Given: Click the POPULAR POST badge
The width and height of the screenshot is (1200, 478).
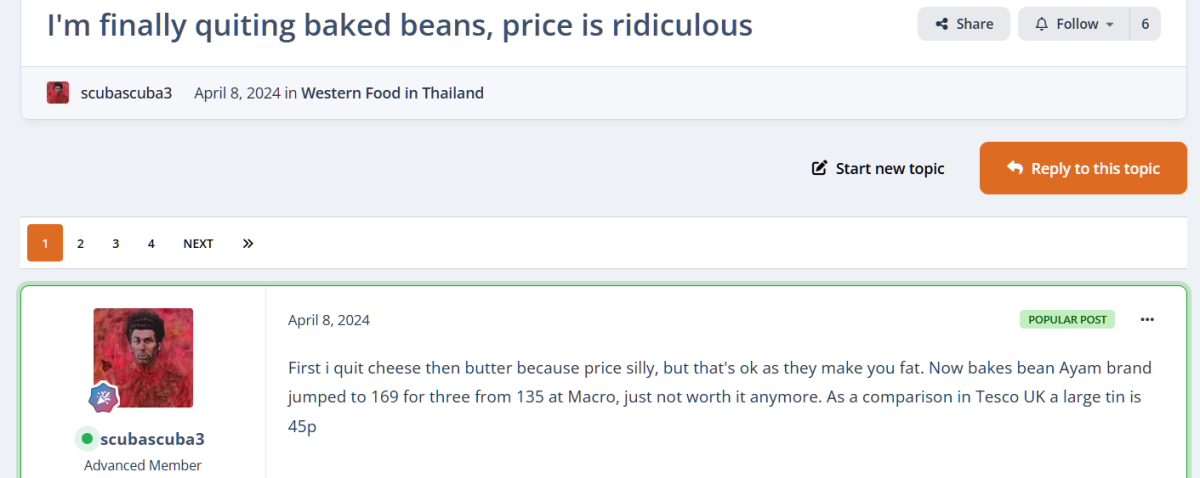Looking at the screenshot, I should pos(1067,320).
